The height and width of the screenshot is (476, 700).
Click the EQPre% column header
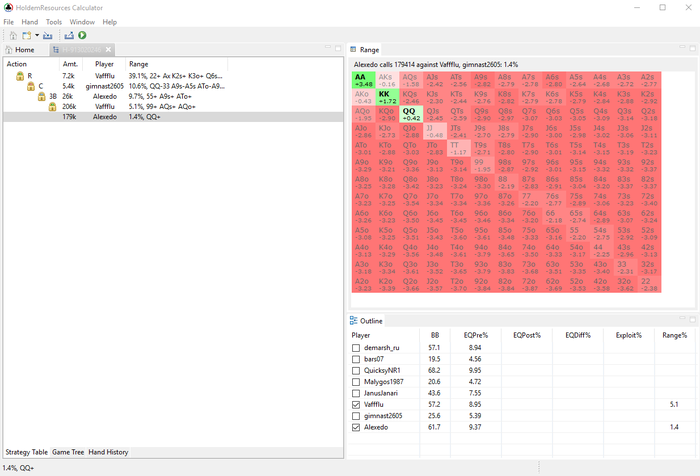[475, 335]
